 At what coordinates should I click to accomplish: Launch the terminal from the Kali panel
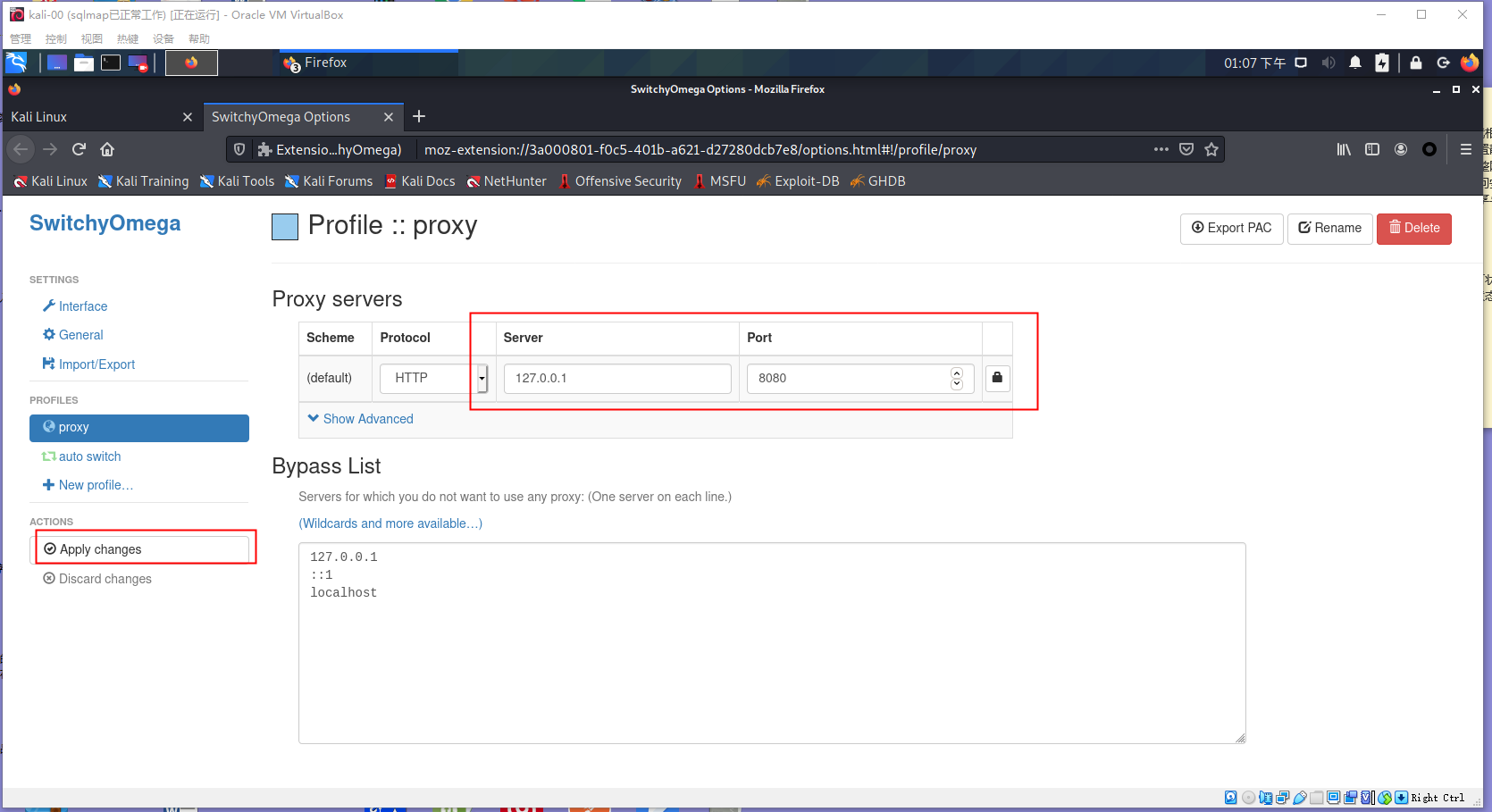point(111,63)
